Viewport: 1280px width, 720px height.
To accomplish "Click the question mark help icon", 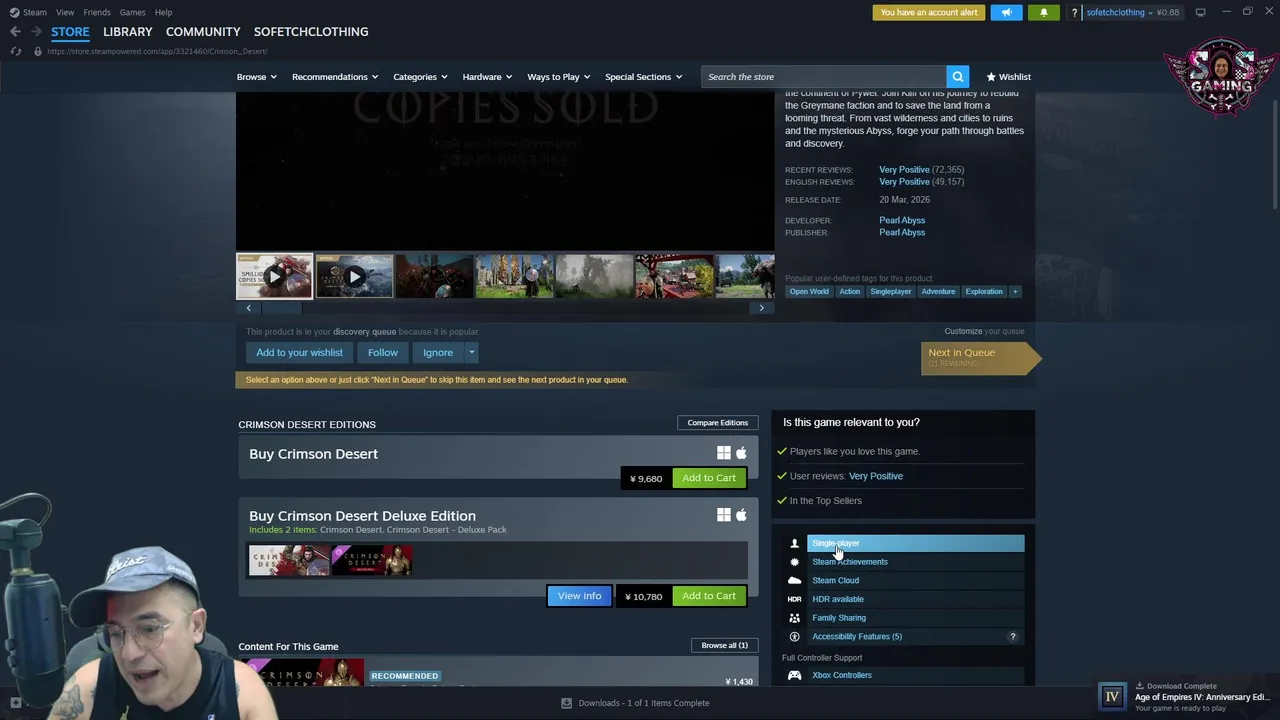I will (1074, 13).
